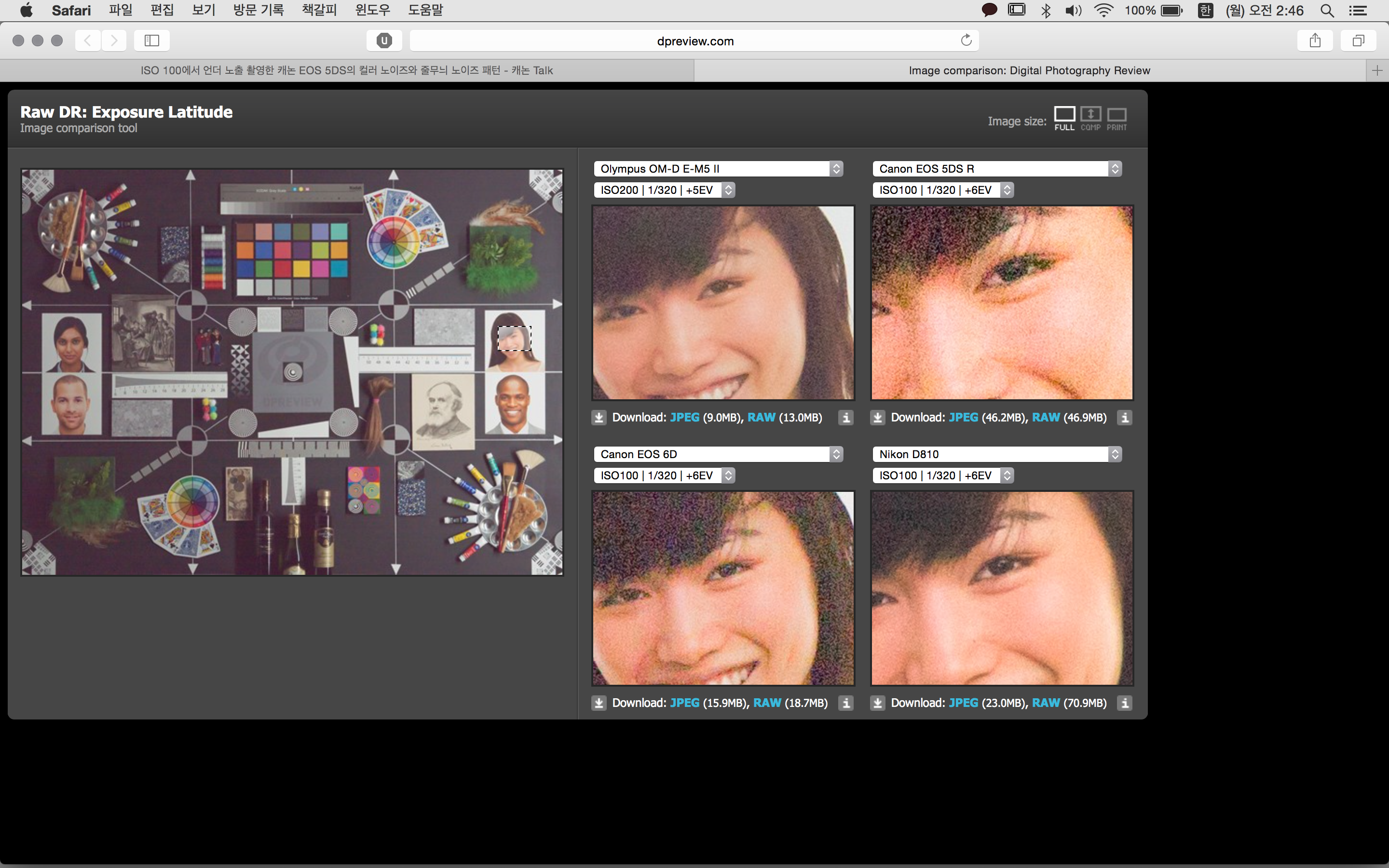Download the Nikon D810 JPEG file
1389x868 pixels.
[x=963, y=703]
